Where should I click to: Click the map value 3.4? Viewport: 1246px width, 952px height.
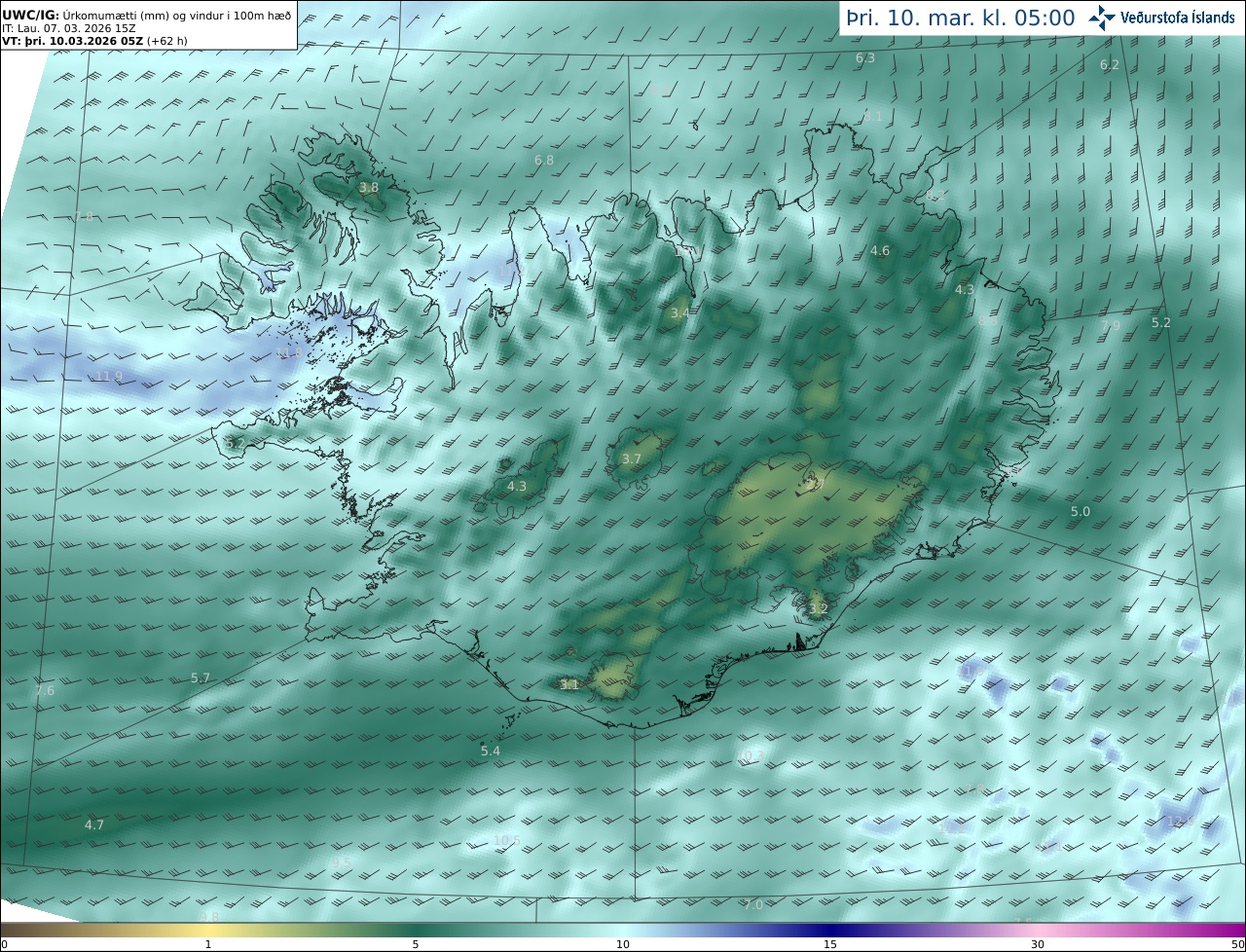tap(680, 313)
